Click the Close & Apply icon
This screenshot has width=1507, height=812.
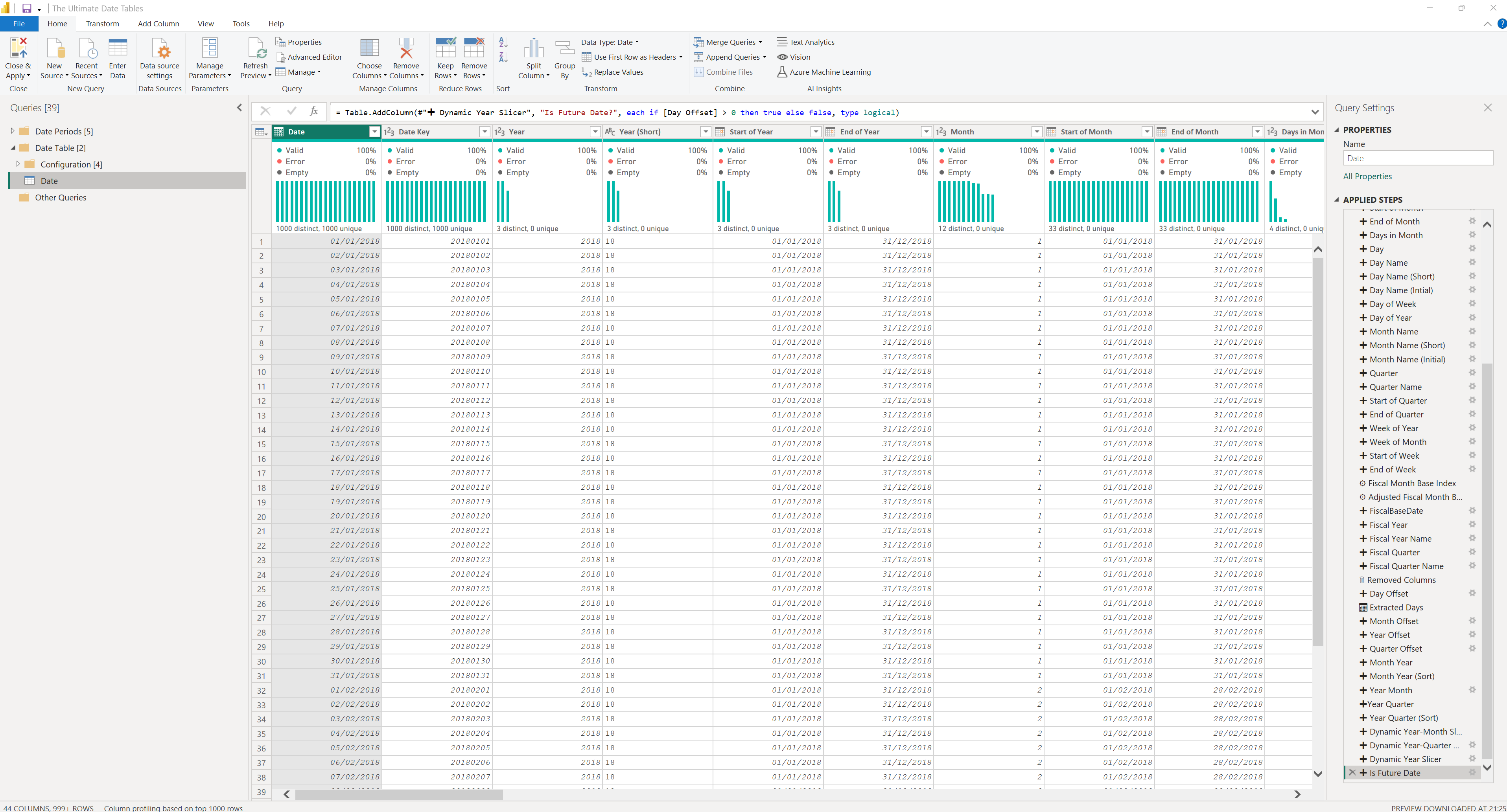18,48
